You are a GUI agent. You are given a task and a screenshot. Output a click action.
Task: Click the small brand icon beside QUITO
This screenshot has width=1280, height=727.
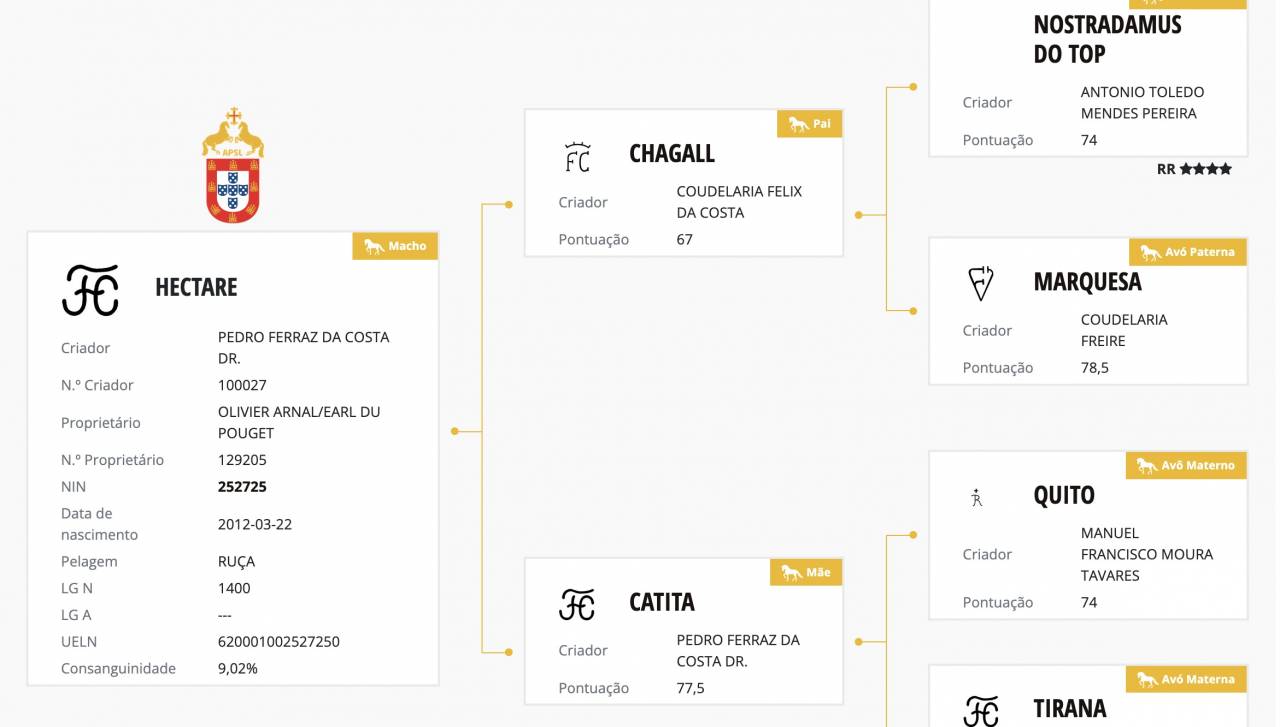(x=977, y=497)
